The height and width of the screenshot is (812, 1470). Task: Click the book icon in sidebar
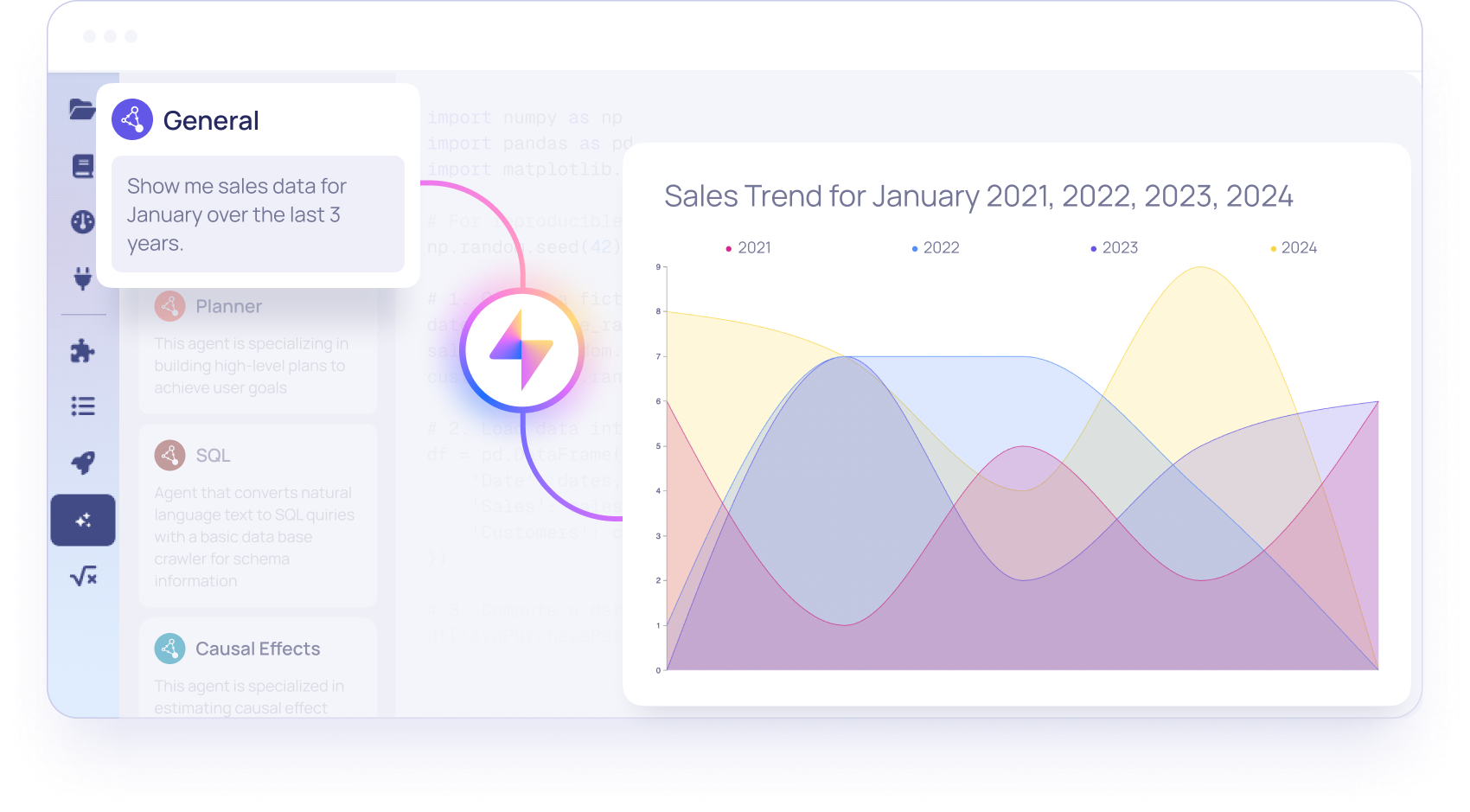(83, 166)
